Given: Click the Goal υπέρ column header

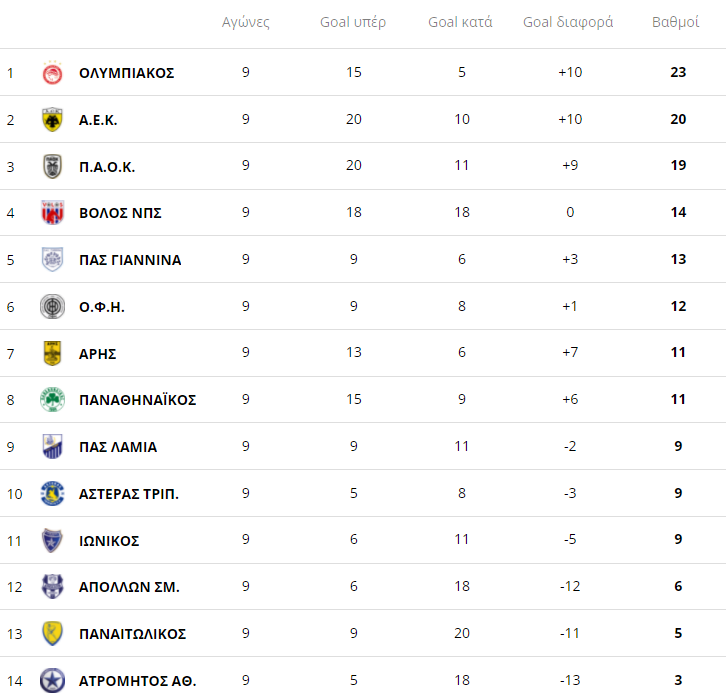Looking at the screenshot, I should point(353,22).
